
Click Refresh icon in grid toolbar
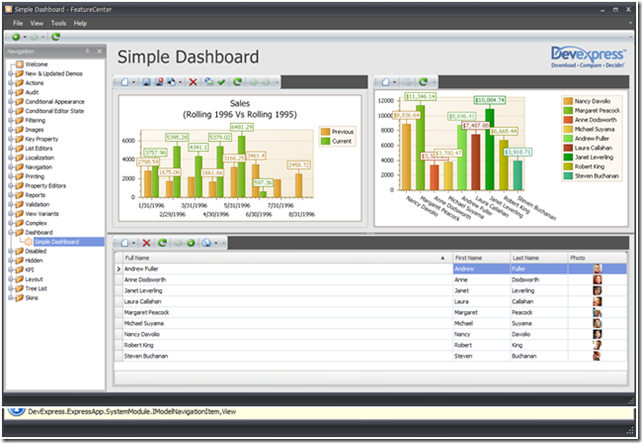[x=162, y=243]
